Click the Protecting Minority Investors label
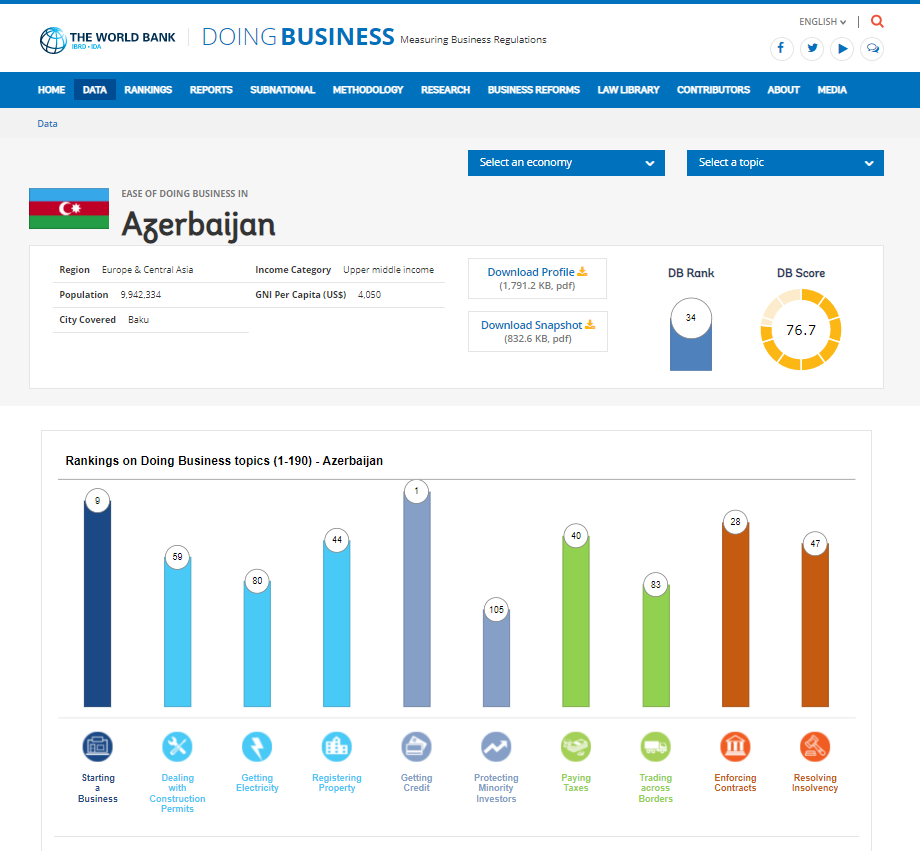 (x=496, y=788)
